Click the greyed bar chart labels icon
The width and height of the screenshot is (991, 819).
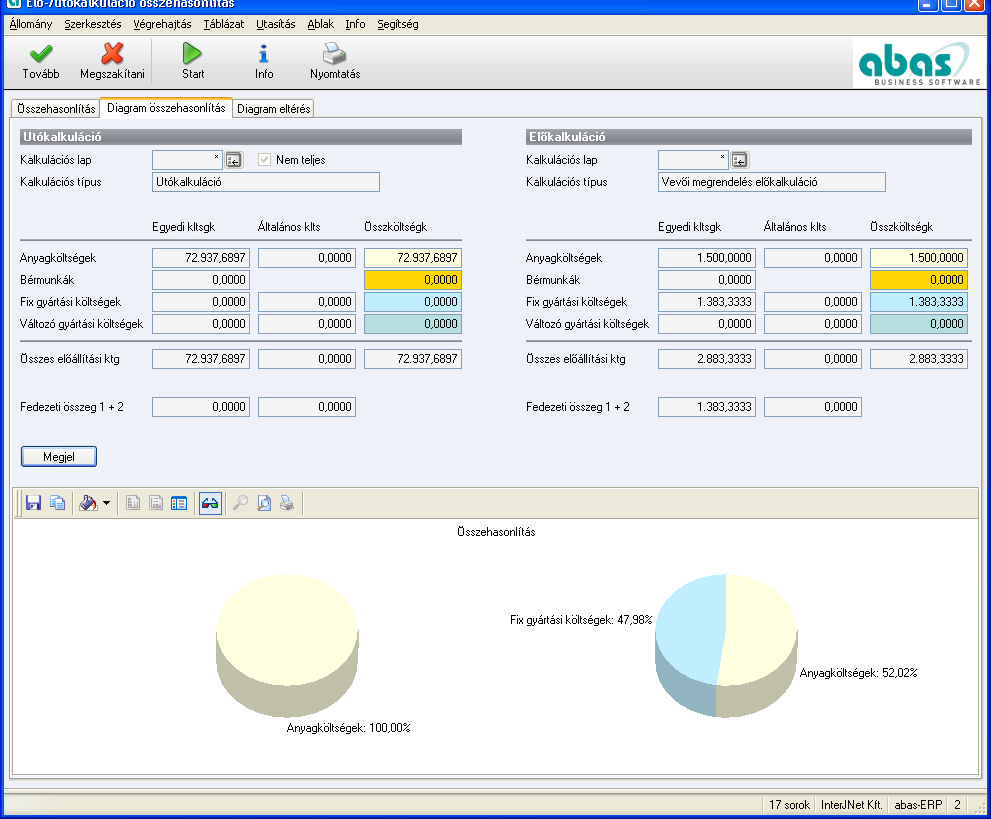tap(133, 503)
